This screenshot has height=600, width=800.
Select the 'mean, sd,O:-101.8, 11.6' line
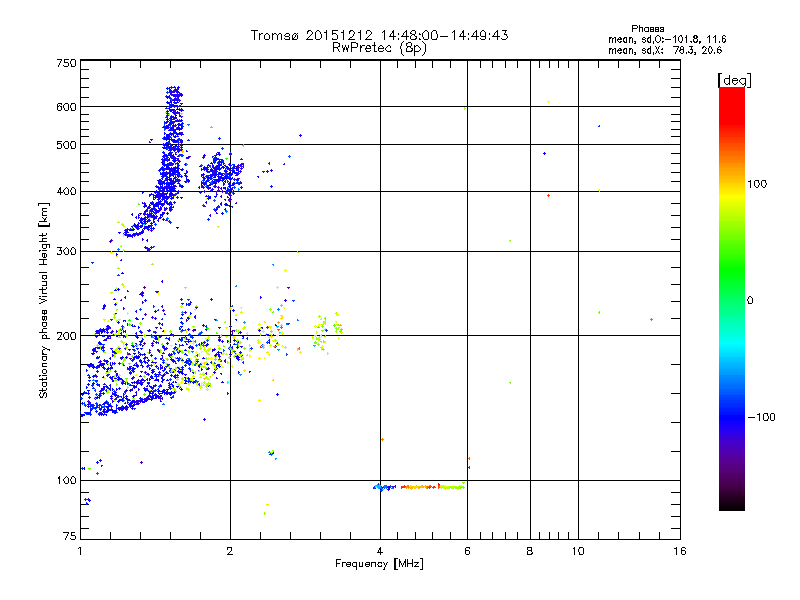[667, 39]
